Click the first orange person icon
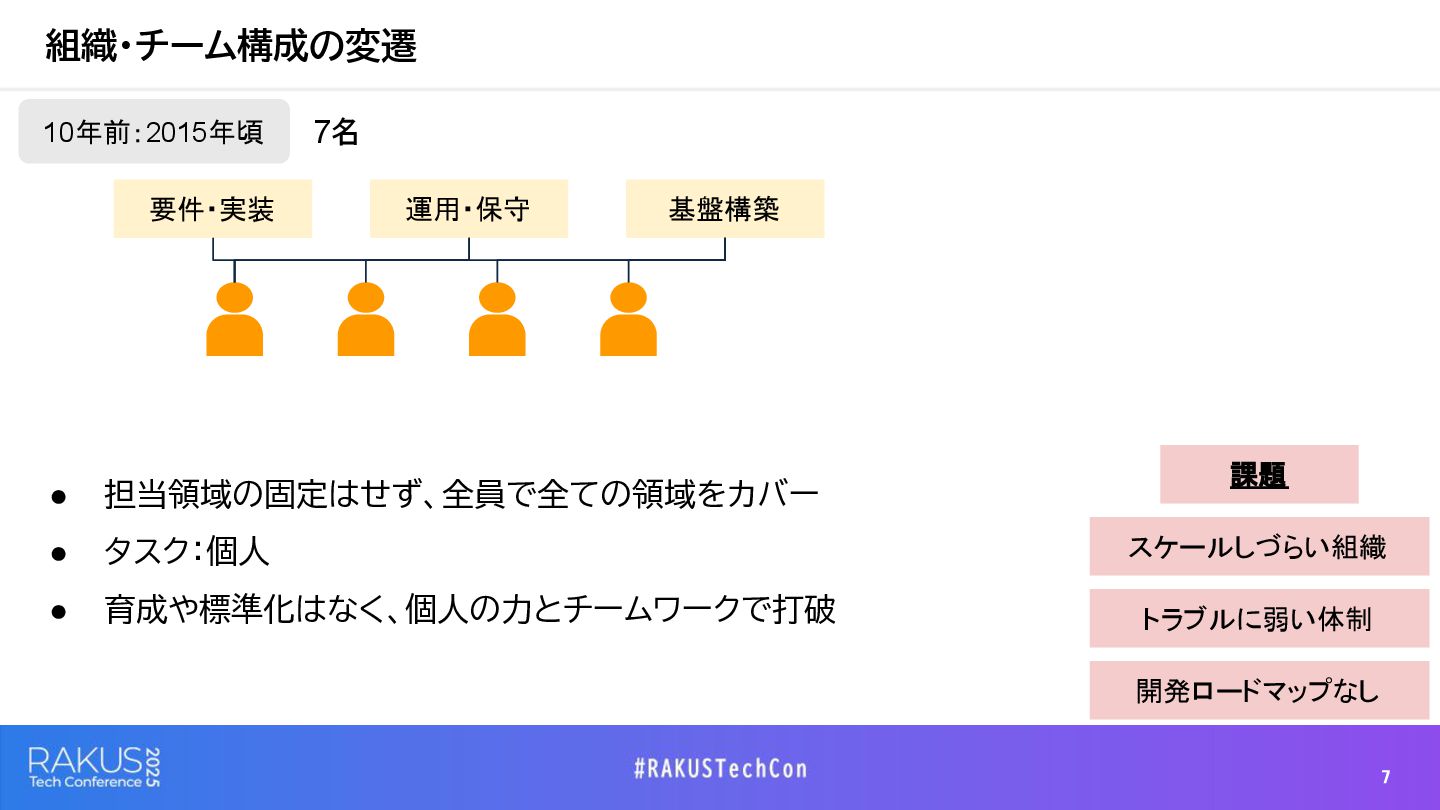 (234, 319)
